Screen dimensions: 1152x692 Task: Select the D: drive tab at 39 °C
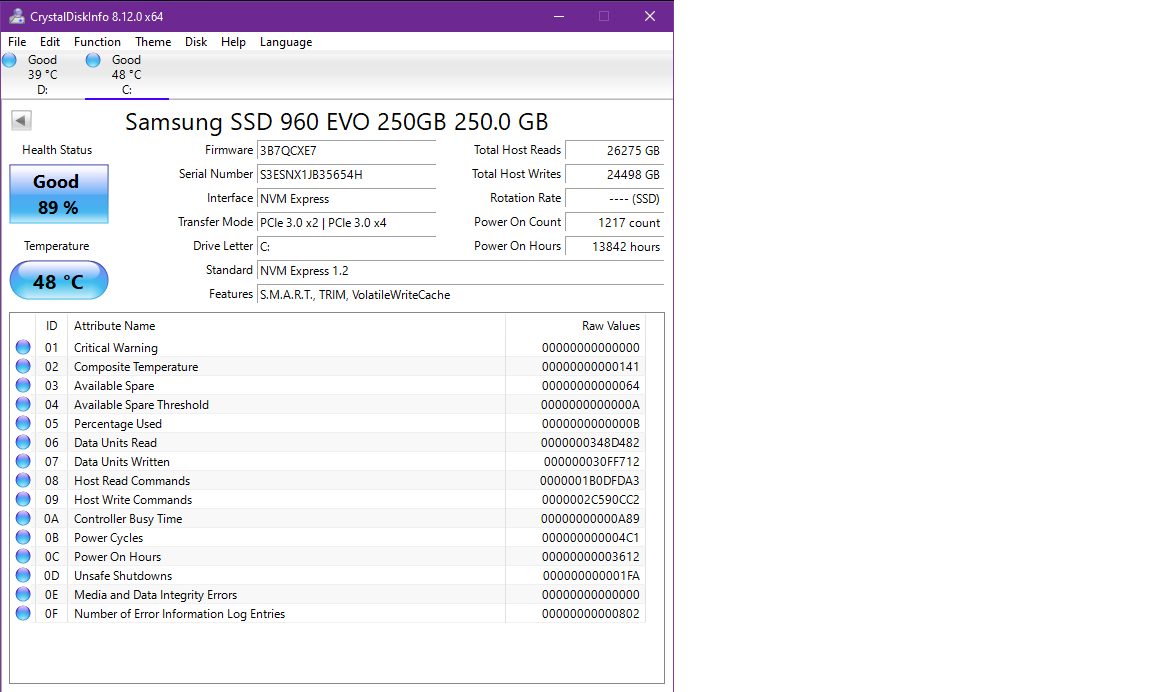click(x=43, y=75)
